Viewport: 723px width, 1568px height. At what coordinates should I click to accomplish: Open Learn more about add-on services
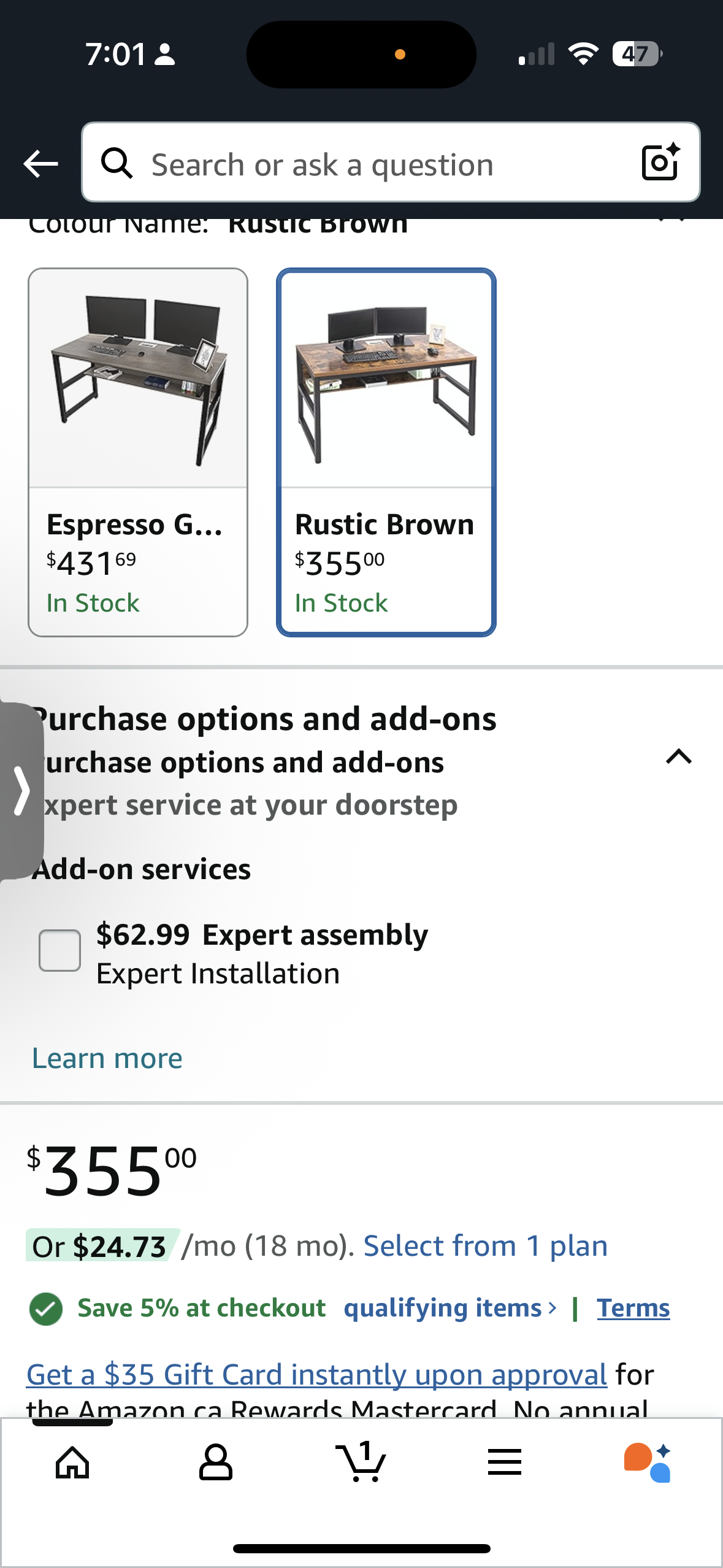(x=107, y=1058)
